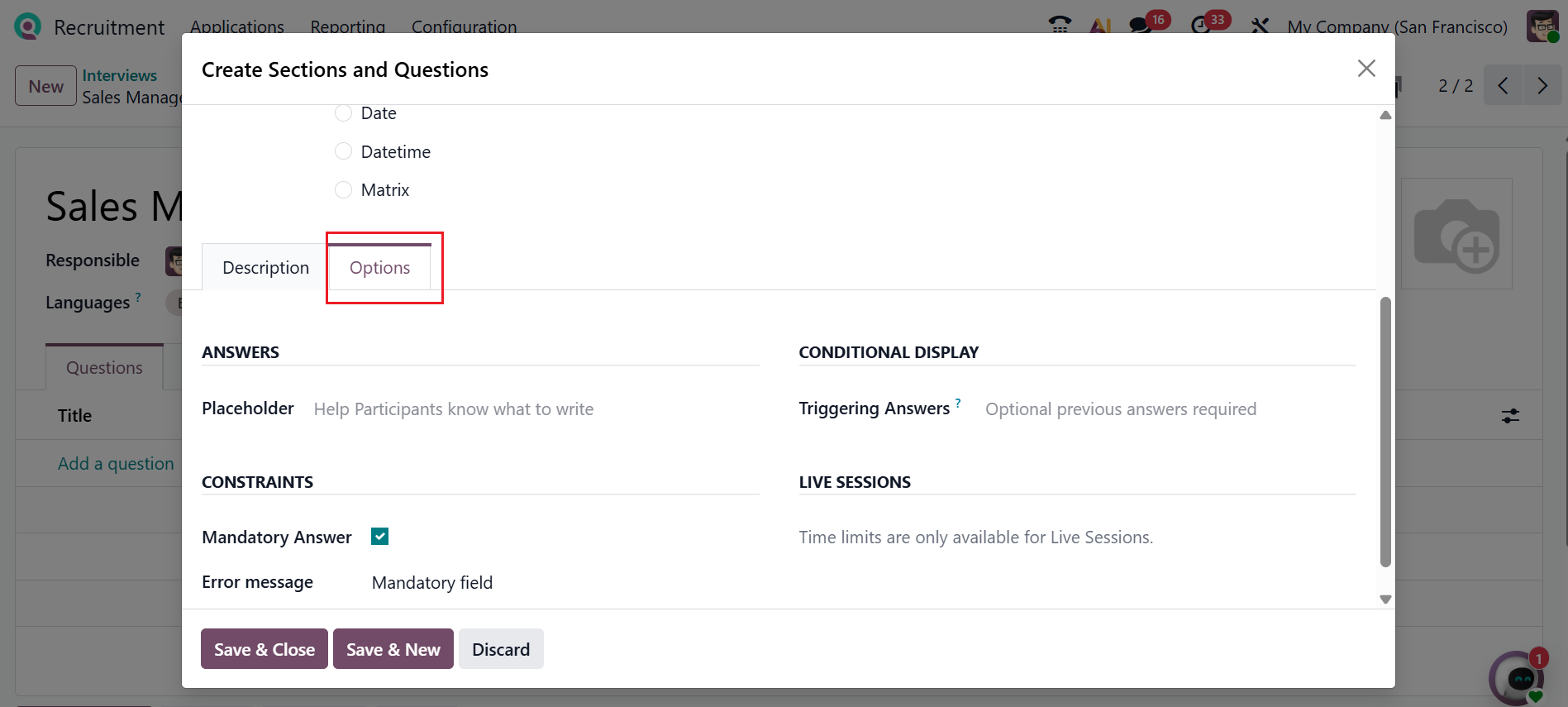Screen dimensions: 1568x707
Task: Click the debug tools wrench icon
Action: (x=1260, y=26)
